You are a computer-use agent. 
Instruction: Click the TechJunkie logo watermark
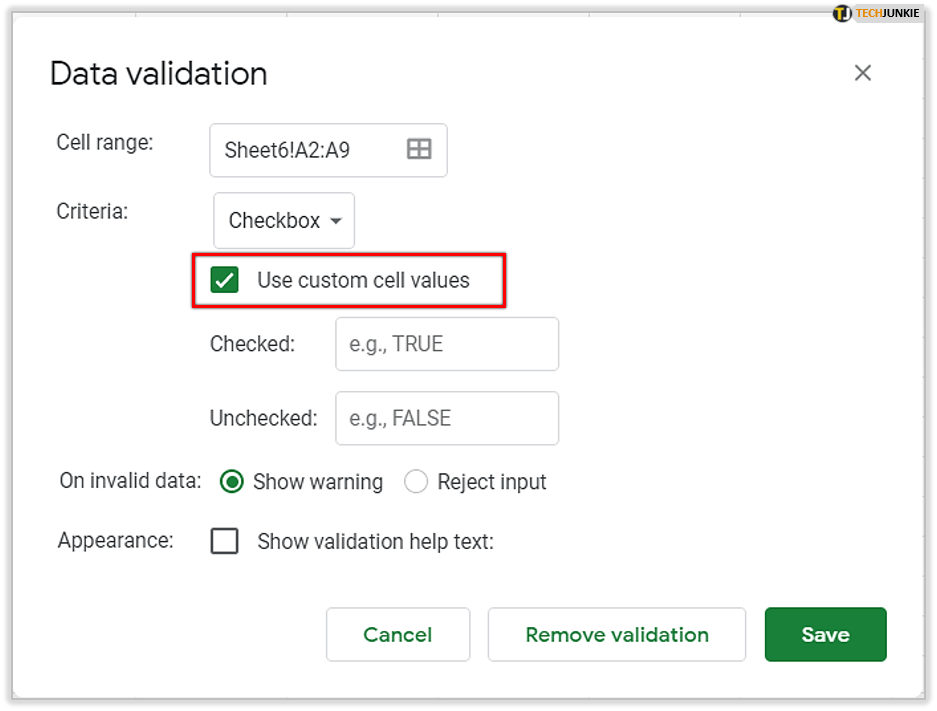(x=875, y=13)
